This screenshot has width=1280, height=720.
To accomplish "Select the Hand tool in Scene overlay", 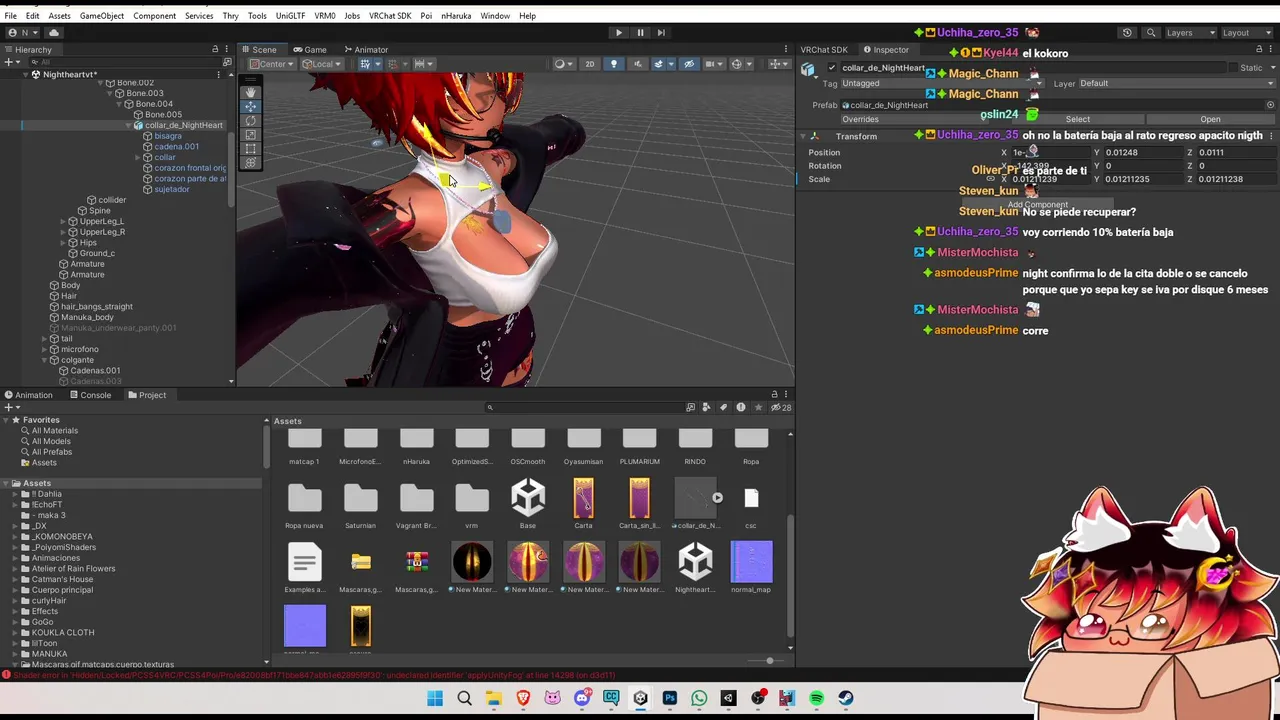I will [250, 92].
